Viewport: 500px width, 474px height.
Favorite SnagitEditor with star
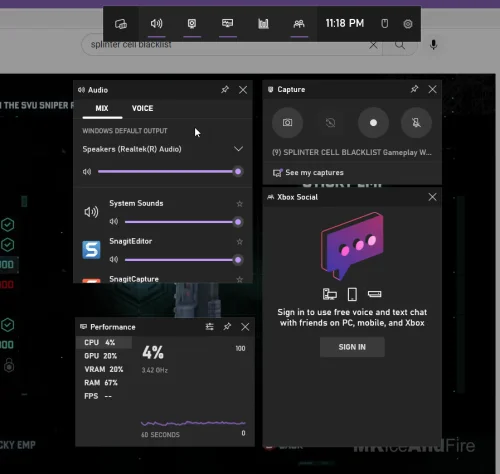(239, 241)
